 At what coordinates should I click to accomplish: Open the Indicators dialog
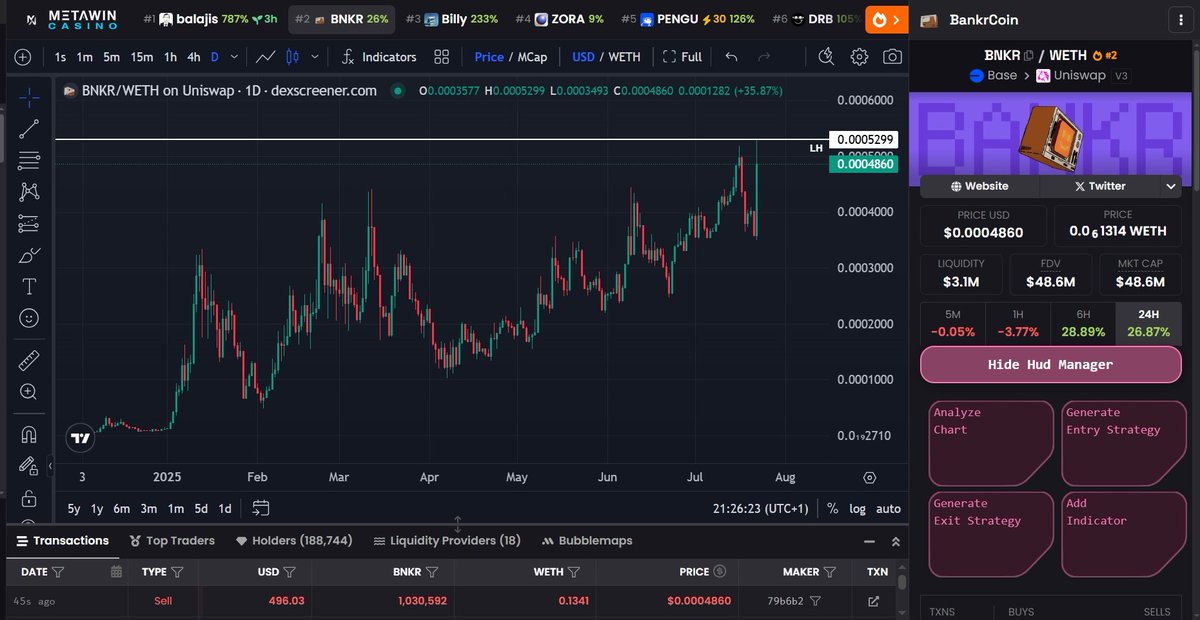pyautogui.click(x=379, y=57)
